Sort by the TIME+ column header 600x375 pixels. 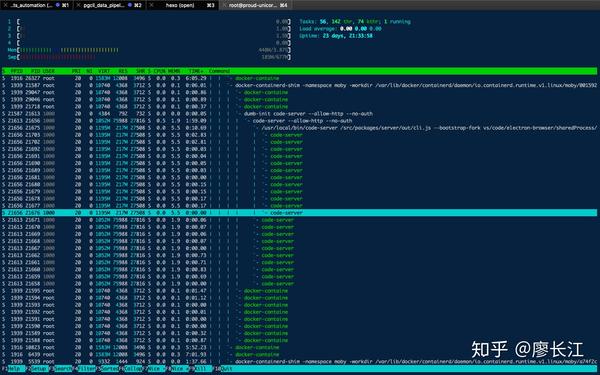pyautogui.click(x=196, y=71)
